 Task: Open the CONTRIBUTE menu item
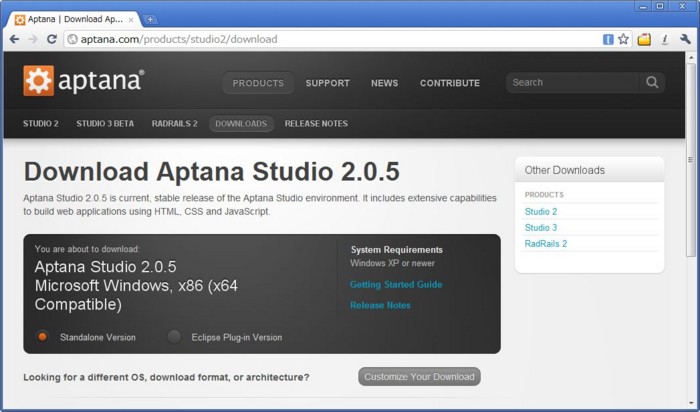(x=450, y=83)
